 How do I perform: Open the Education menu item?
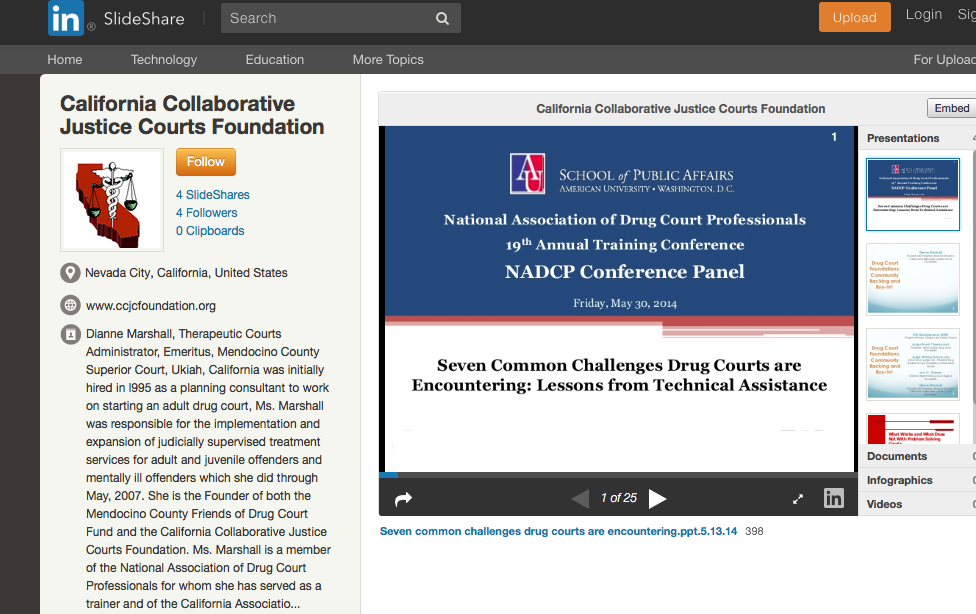coord(275,60)
